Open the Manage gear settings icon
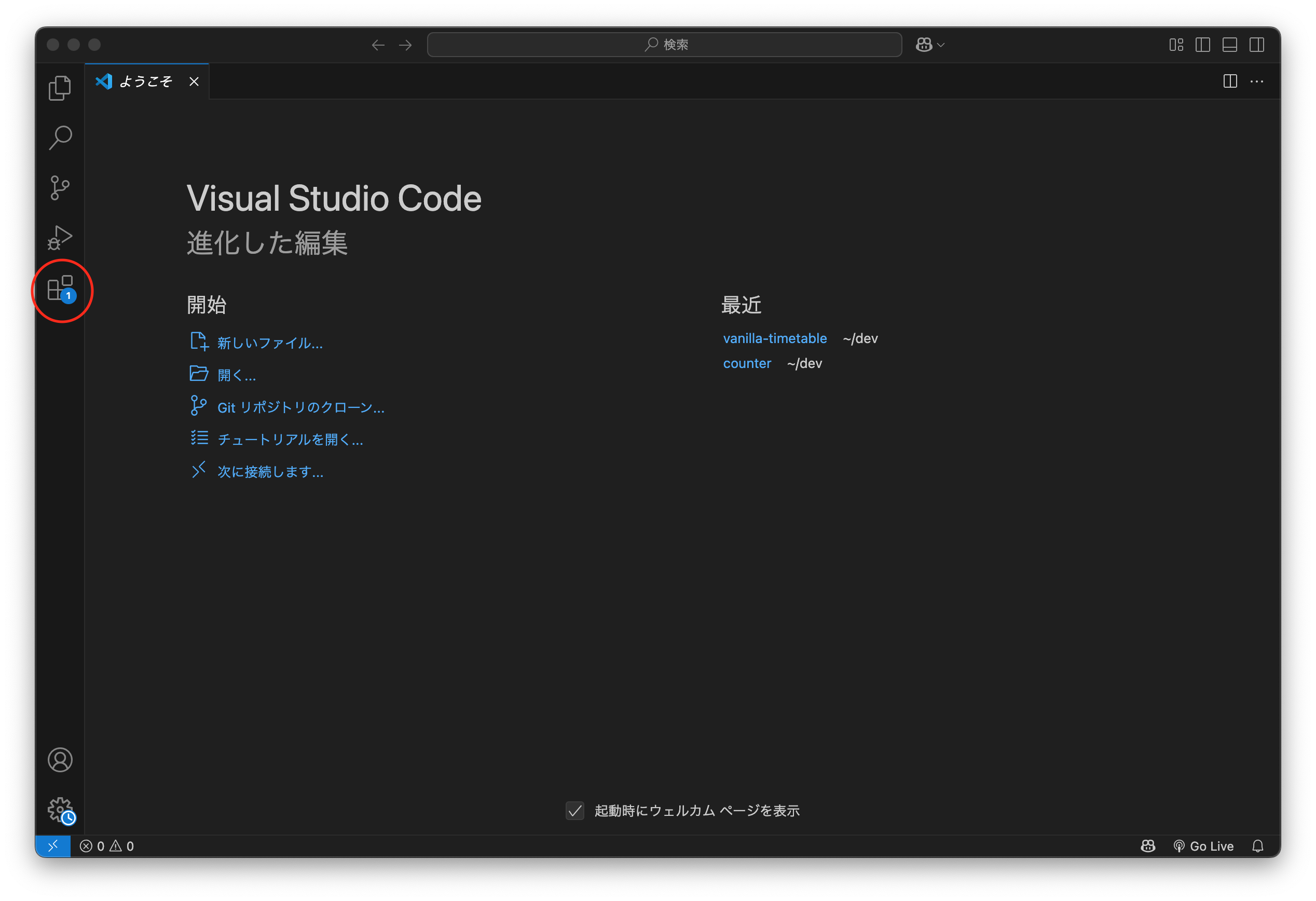 pyautogui.click(x=60, y=810)
